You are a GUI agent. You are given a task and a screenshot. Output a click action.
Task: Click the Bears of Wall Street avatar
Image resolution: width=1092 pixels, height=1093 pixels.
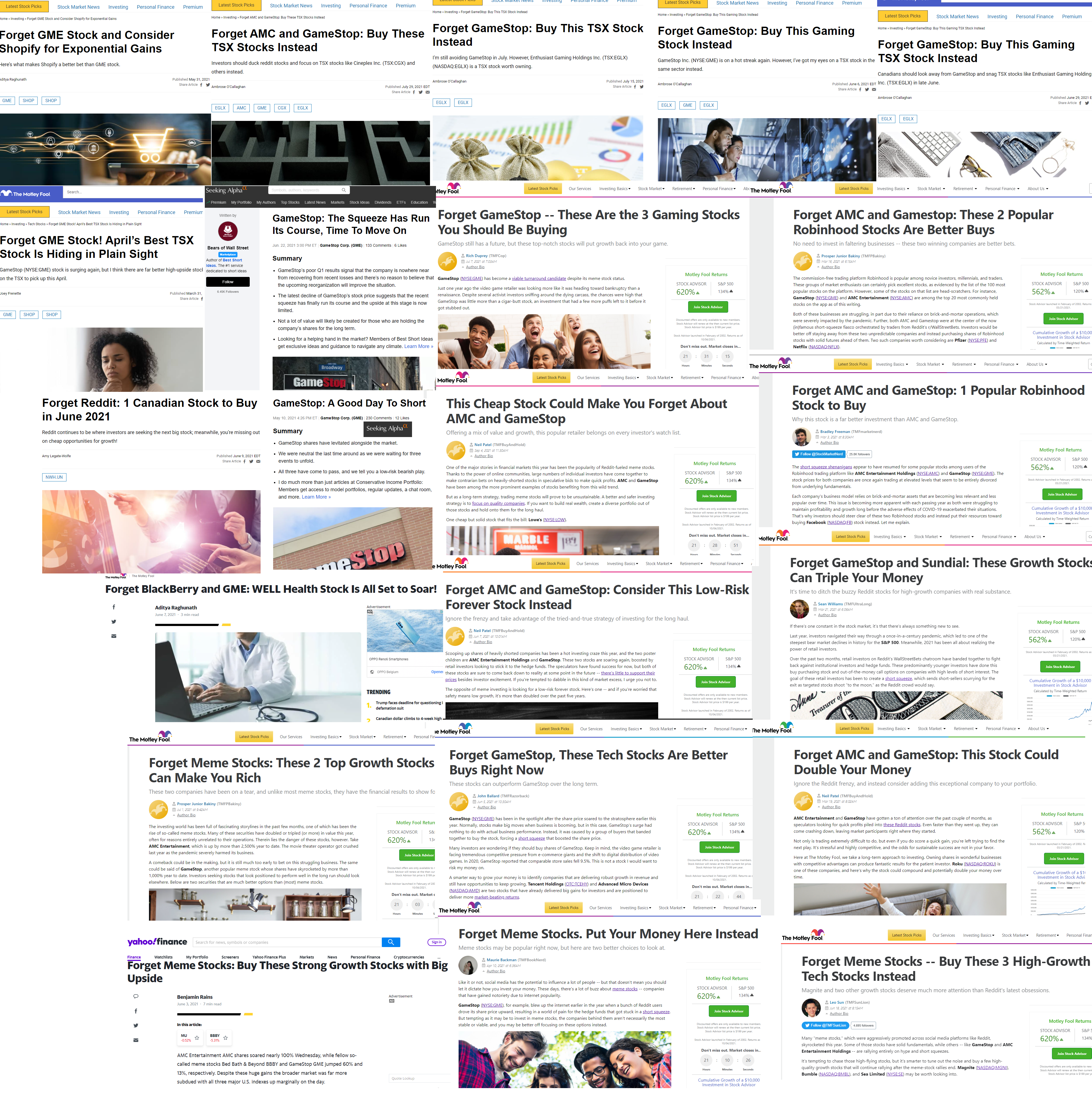228,231
